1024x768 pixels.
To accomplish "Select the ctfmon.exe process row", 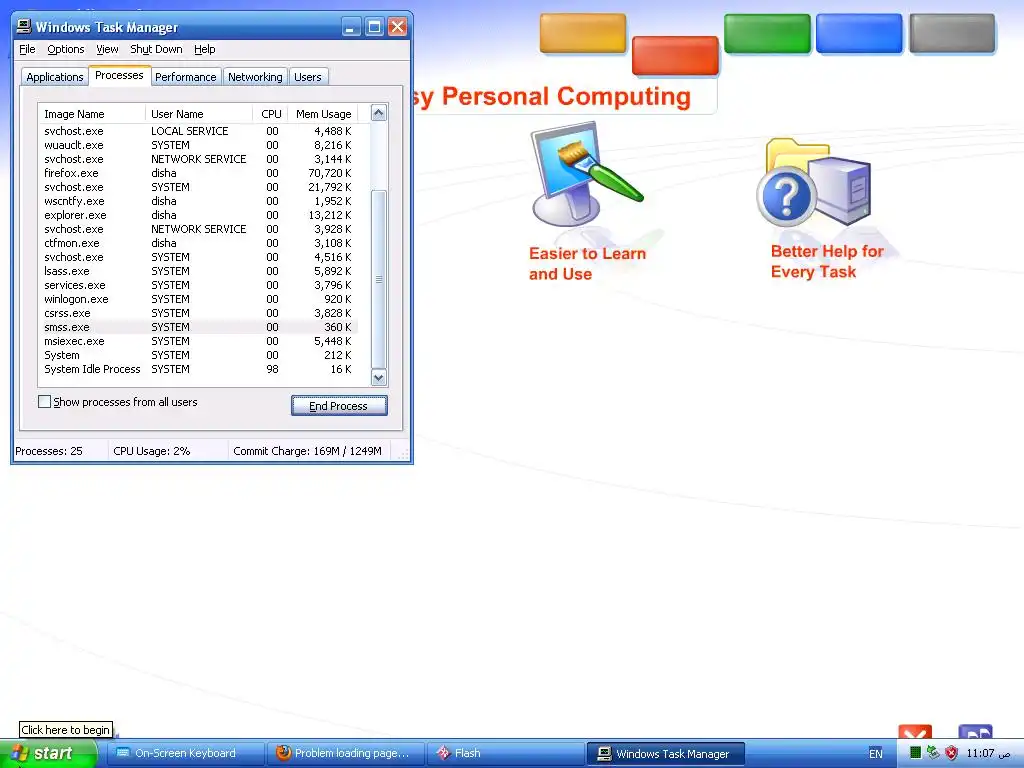I will point(198,243).
